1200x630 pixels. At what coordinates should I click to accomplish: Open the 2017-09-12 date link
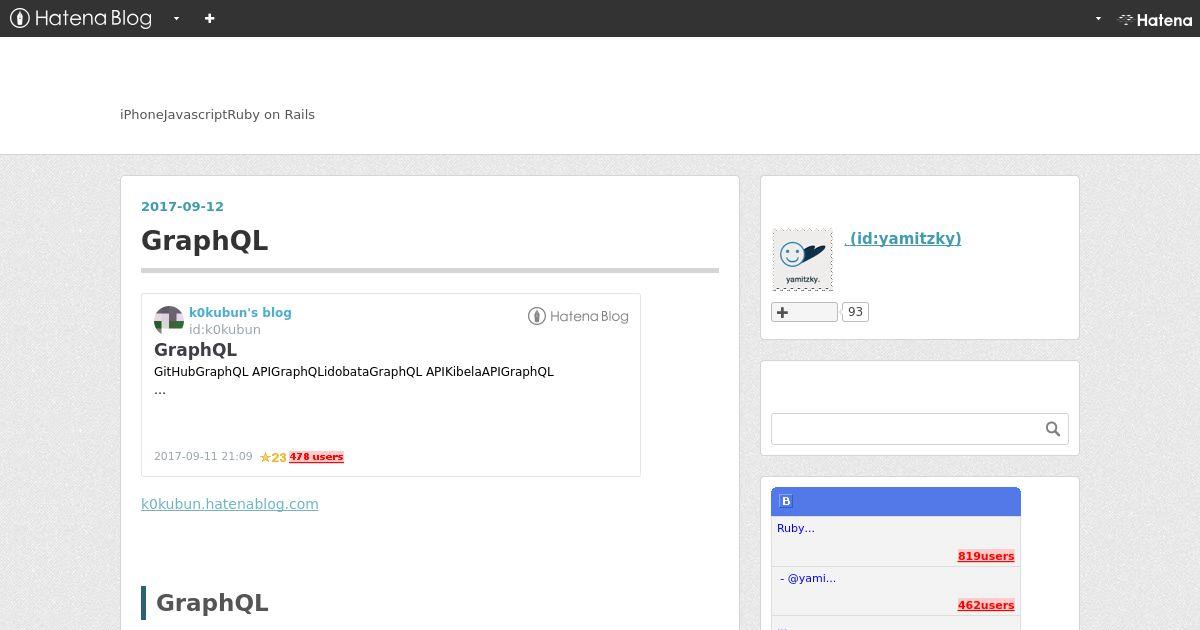(x=182, y=206)
